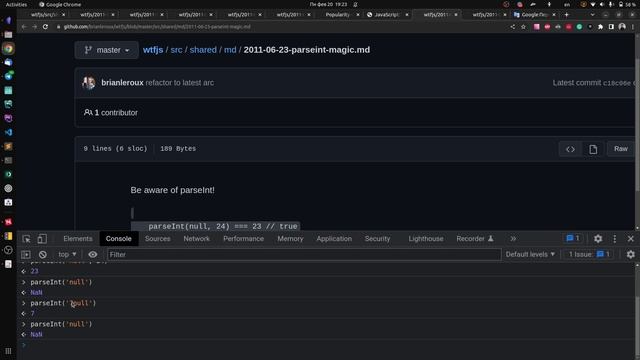Toggle the live expression eye icon
Viewport: 640px width, 360px height.
[x=93, y=255]
